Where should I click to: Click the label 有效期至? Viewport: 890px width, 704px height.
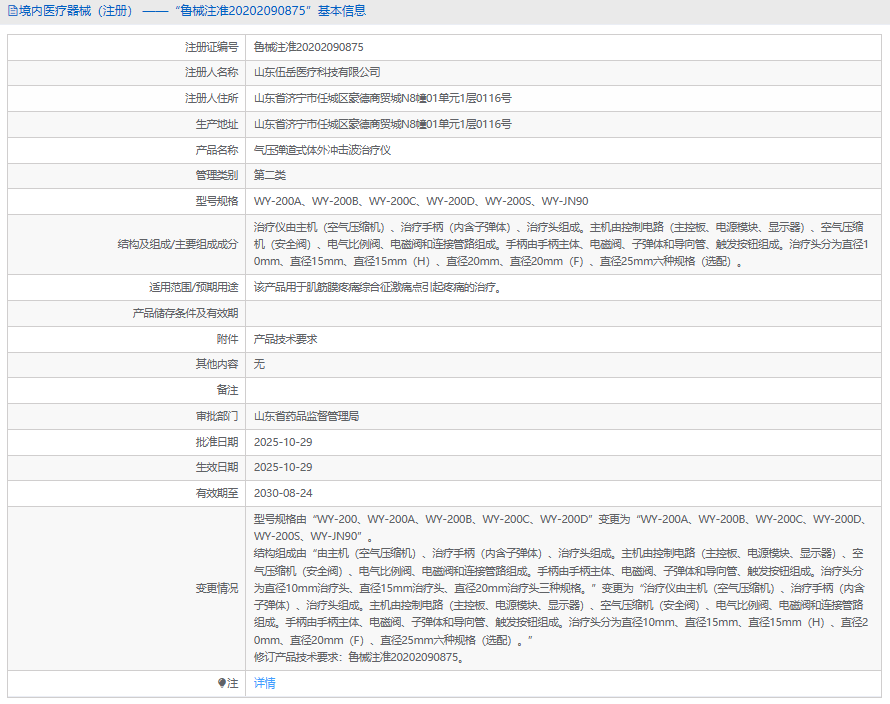tap(217, 493)
